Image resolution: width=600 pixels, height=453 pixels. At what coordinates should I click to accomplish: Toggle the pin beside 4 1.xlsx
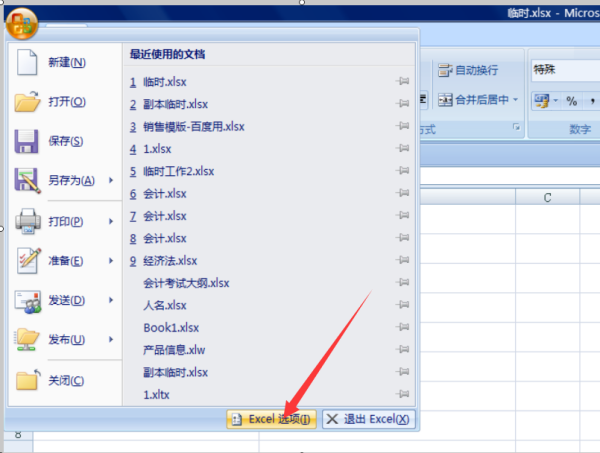point(402,148)
